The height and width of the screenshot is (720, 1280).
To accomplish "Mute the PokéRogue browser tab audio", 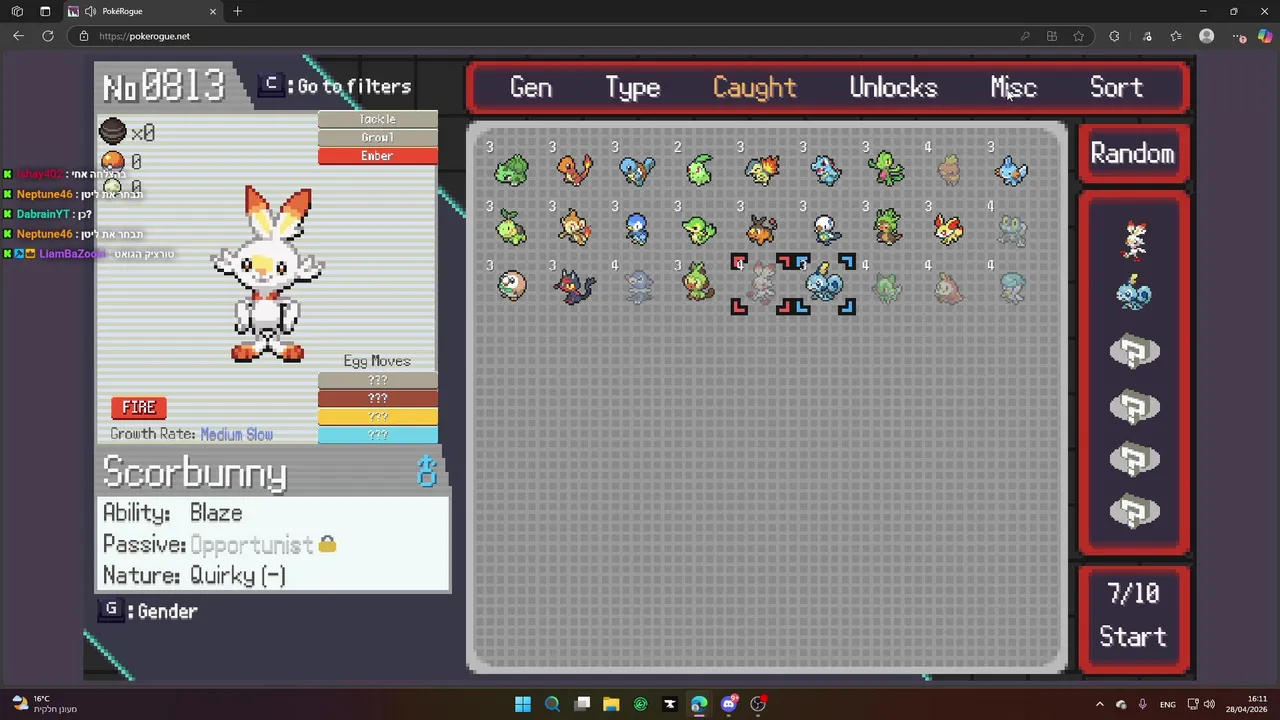I will pyautogui.click(x=91, y=11).
